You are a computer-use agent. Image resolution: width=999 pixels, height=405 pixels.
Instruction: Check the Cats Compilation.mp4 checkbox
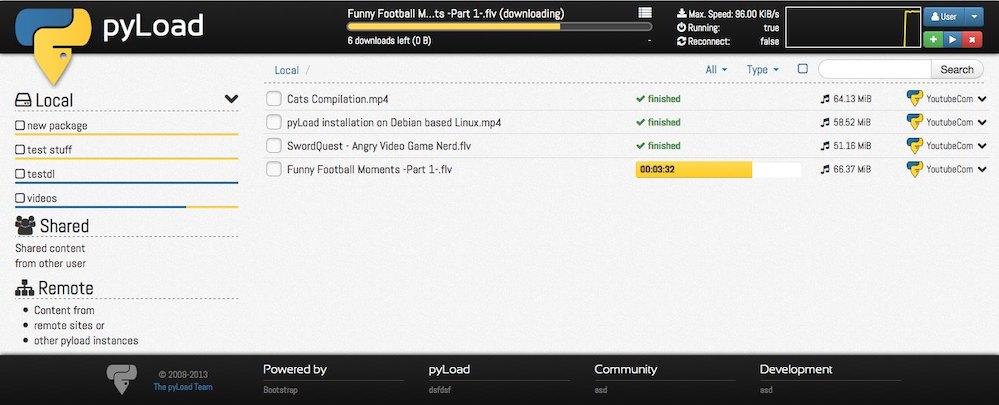pos(273,99)
